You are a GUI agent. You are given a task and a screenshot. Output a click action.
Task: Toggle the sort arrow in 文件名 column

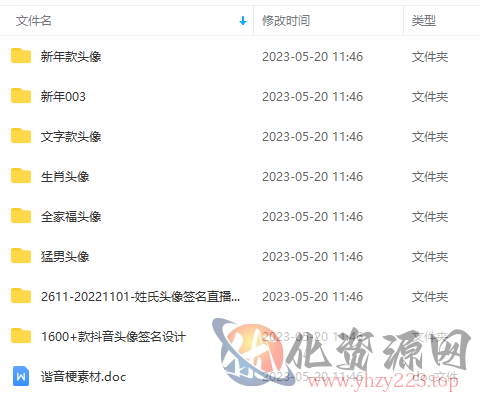(x=243, y=21)
